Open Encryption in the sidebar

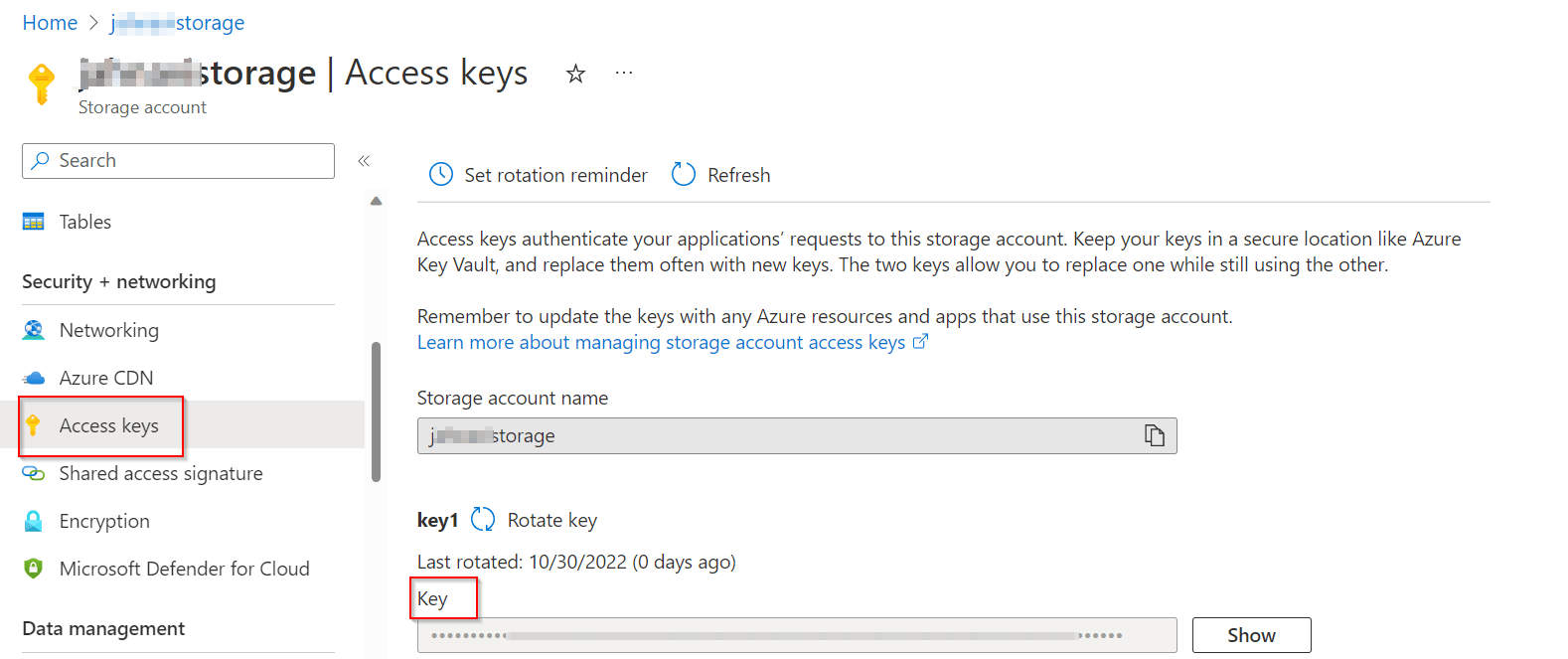(x=104, y=521)
